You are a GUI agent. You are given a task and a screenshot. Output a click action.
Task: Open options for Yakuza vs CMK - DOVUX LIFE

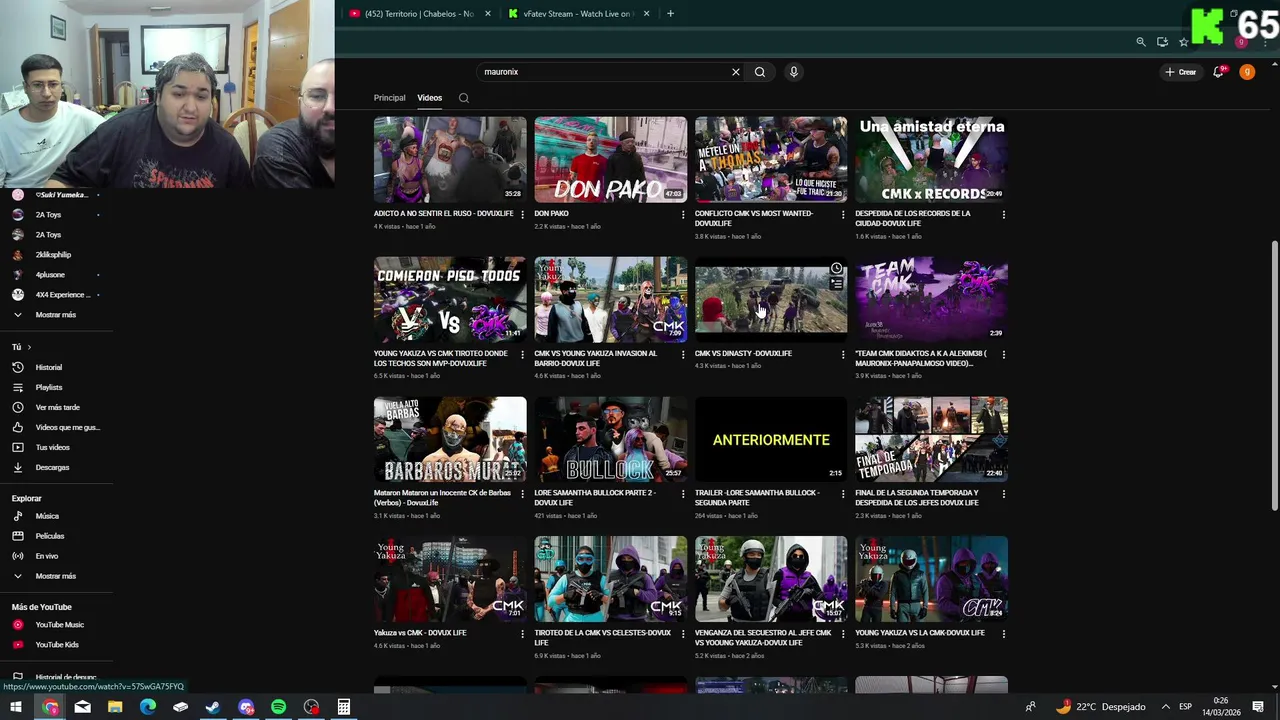click(x=522, y=634)
